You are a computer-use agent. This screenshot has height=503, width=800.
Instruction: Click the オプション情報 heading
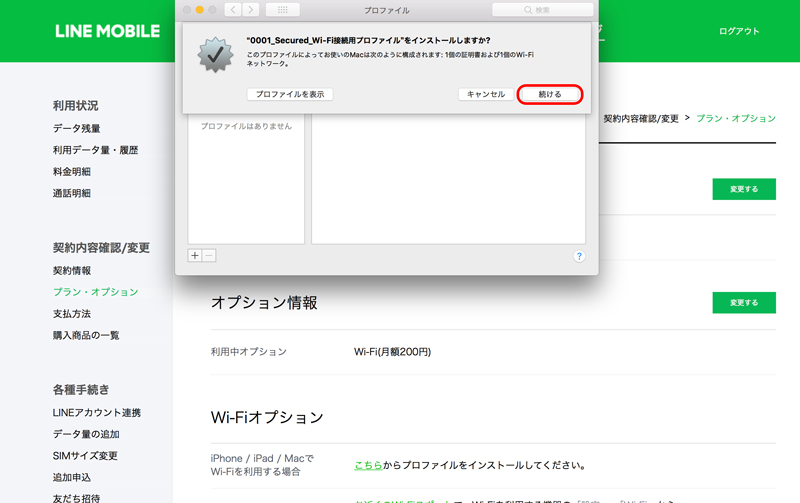tap(264, 303)
